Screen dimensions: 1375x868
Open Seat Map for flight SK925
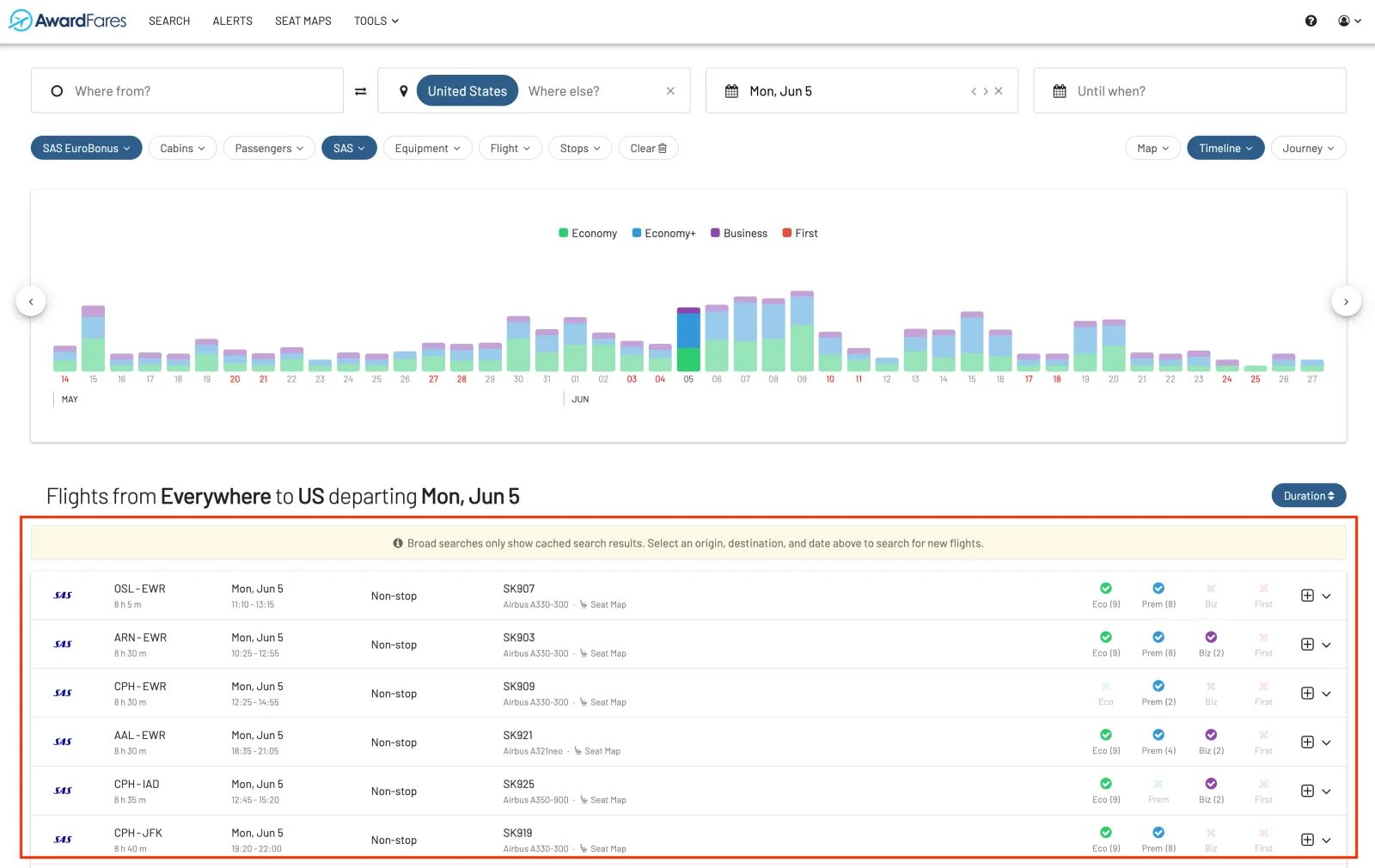[x=603, y=801]
